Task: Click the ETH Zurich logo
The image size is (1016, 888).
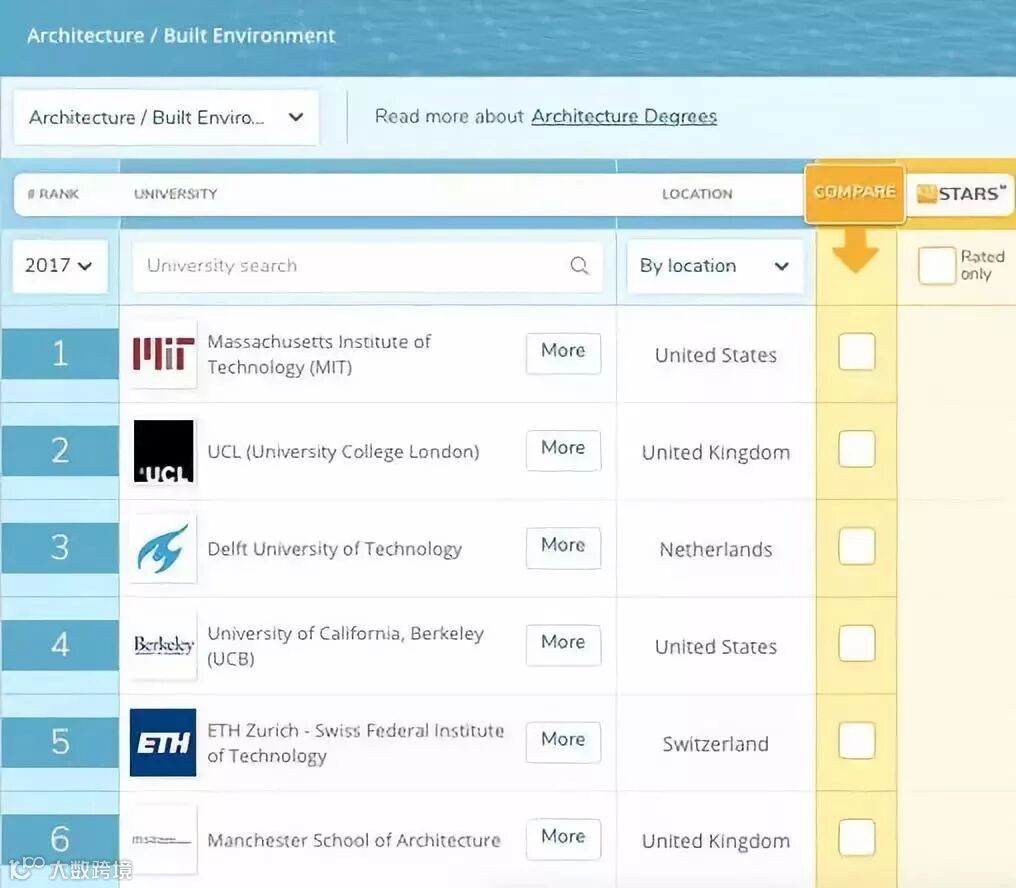Action: click(163, 743)
